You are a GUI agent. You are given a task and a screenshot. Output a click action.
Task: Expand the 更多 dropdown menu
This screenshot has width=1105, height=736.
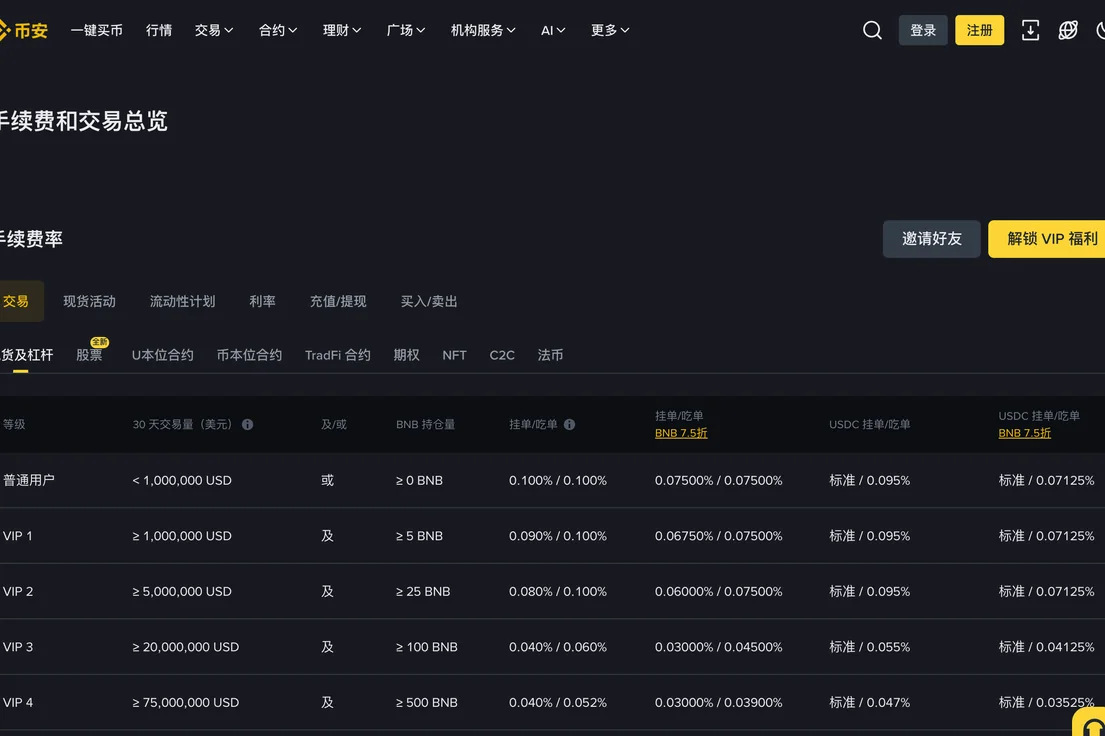[610, 30]
